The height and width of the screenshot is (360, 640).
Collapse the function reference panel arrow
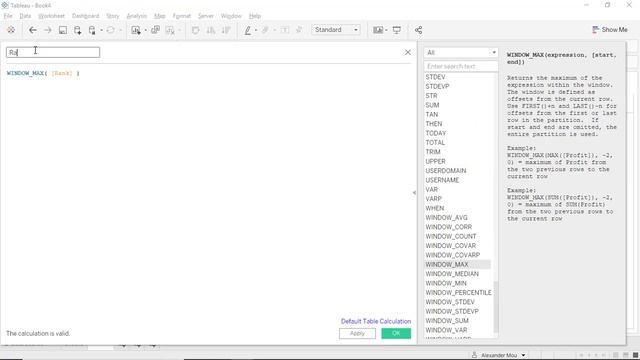pos(414,193)
